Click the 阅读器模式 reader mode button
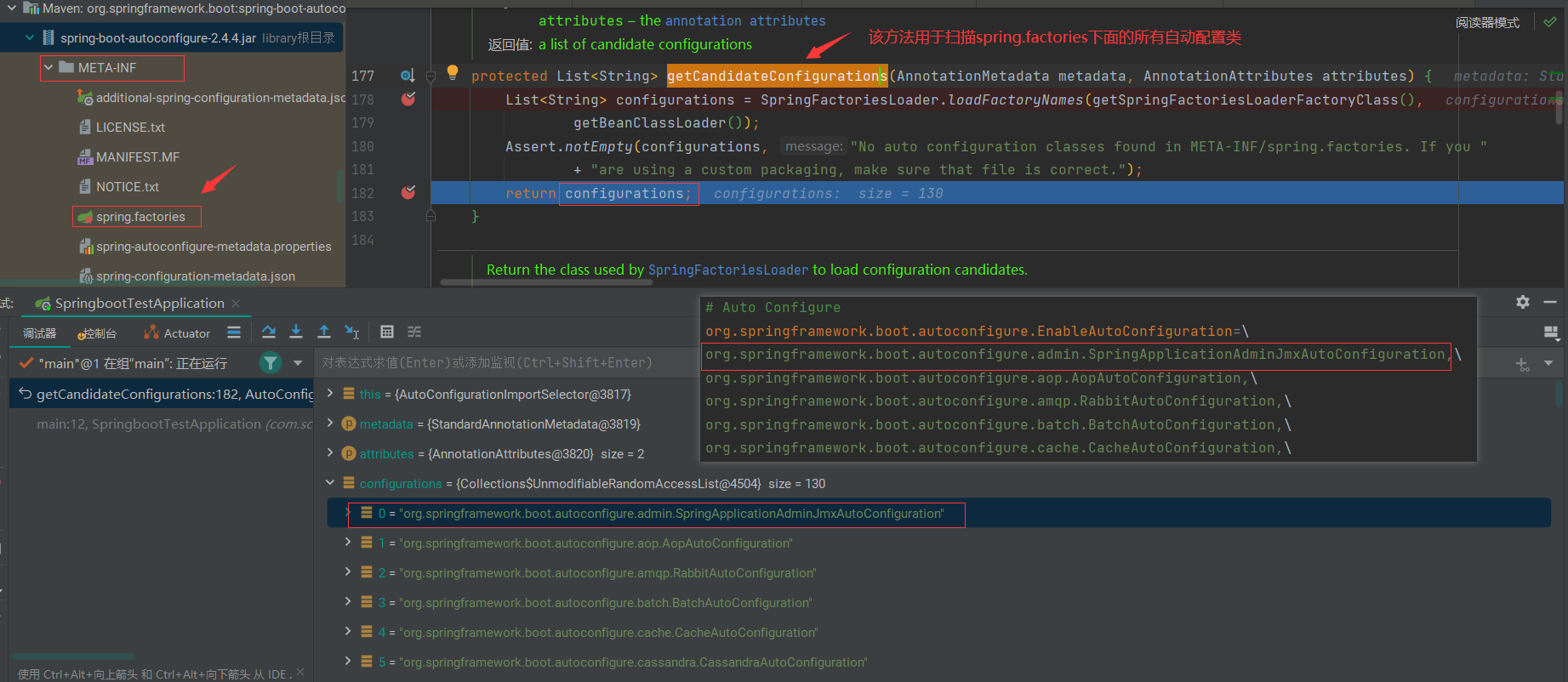Screen dimensions: 1568x682 pos(1487,22)
